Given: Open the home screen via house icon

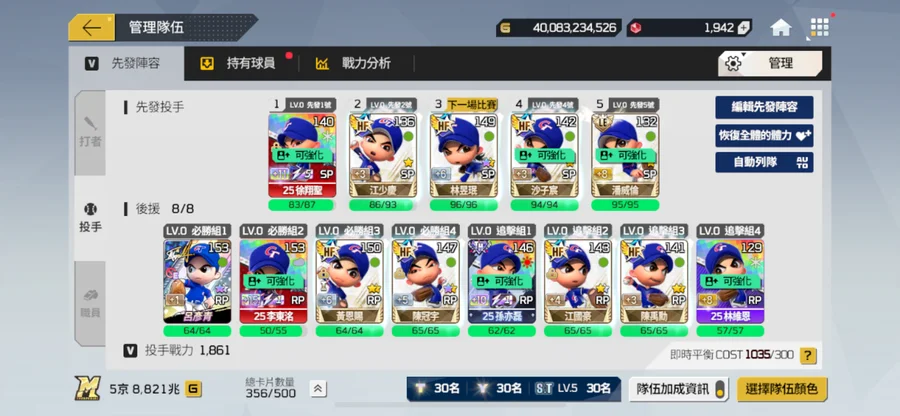Looking at the screenshot, I should coord(781,28).
